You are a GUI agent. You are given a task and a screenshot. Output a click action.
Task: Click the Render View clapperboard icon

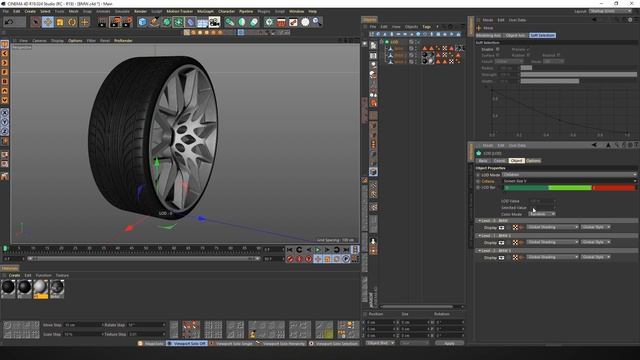[x=102, y=22]
